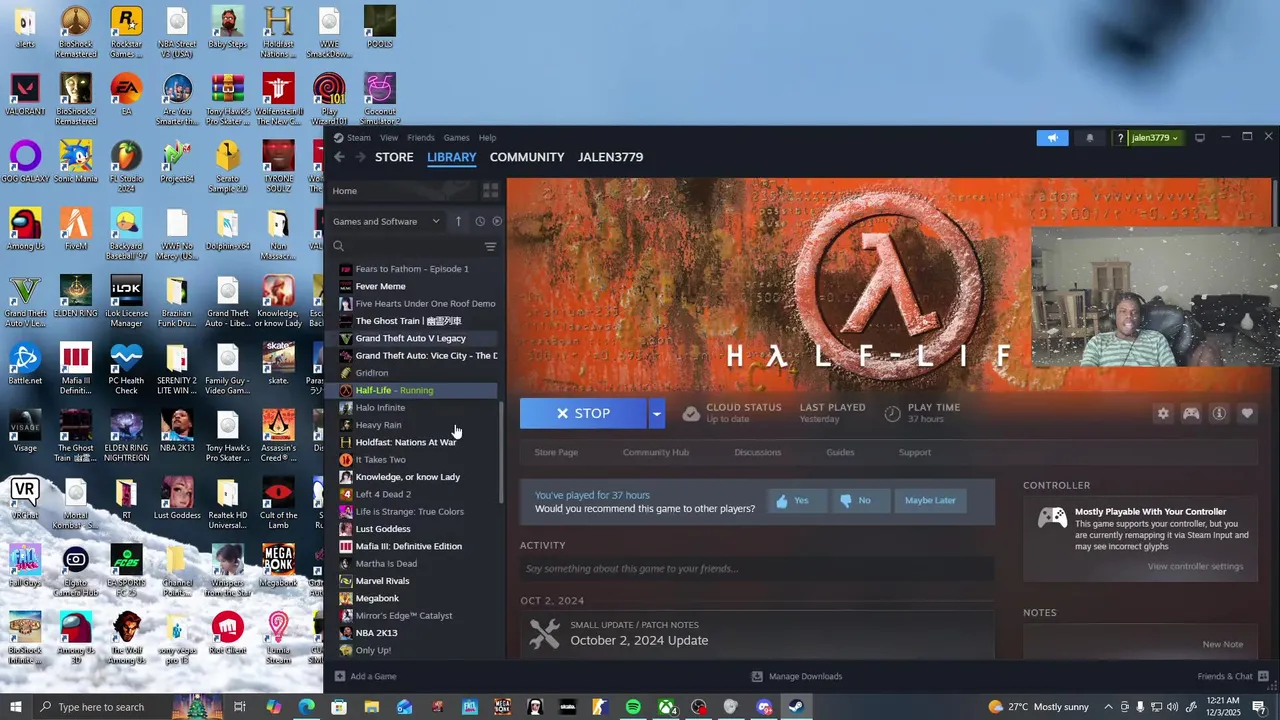Open Friends & Chat in Steam

[x=1231, y=676]
